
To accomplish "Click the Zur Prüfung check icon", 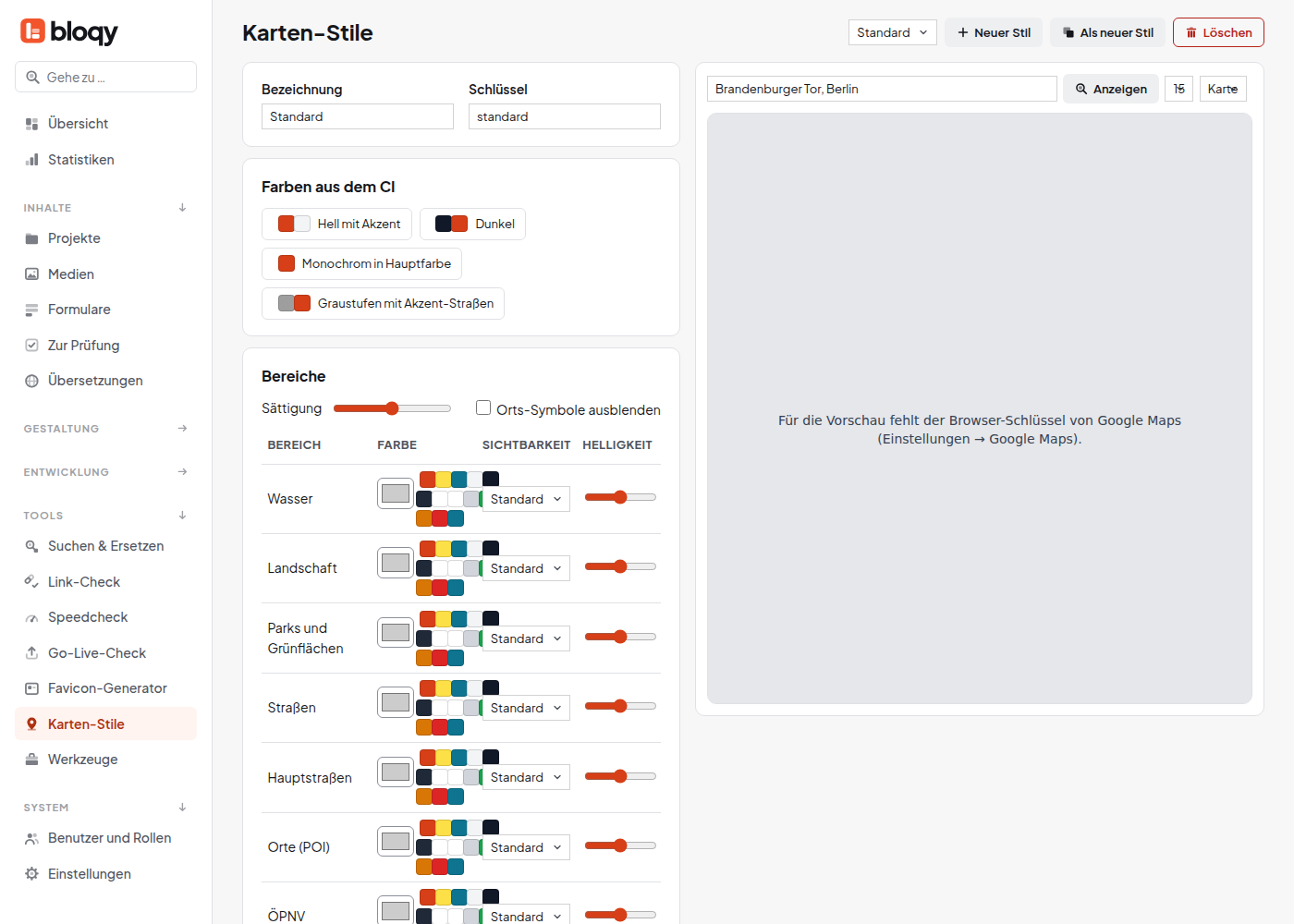I will click(x=31, y=346).
